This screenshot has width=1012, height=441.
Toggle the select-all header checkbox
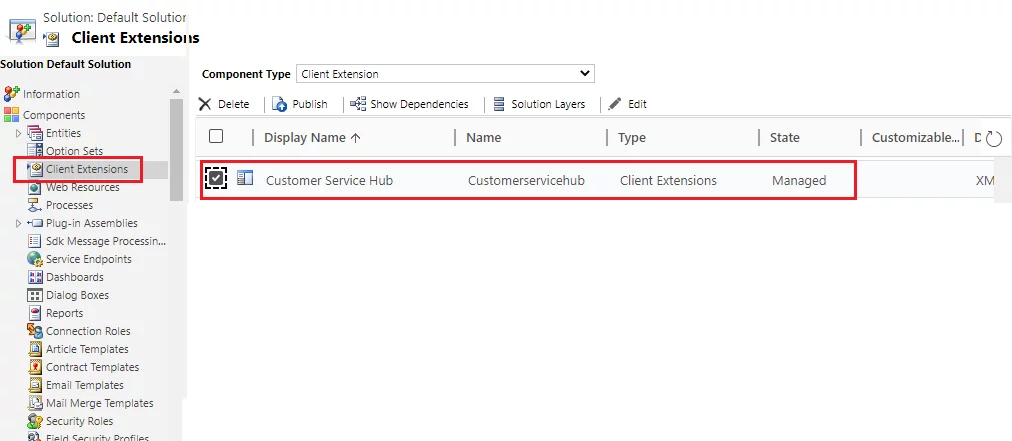(216, 136)
